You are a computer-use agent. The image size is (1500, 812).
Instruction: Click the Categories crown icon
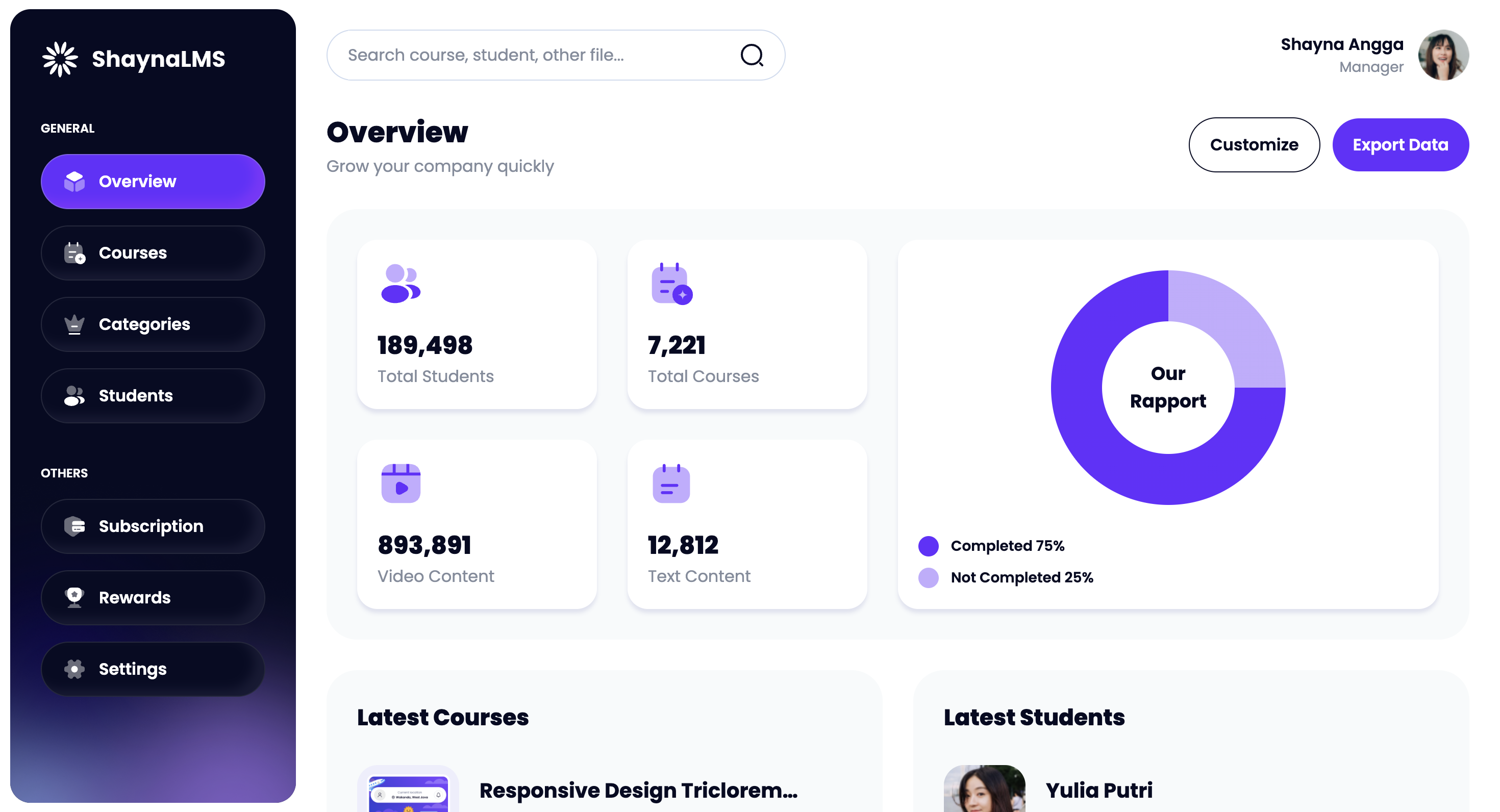[x=74, y=324]
